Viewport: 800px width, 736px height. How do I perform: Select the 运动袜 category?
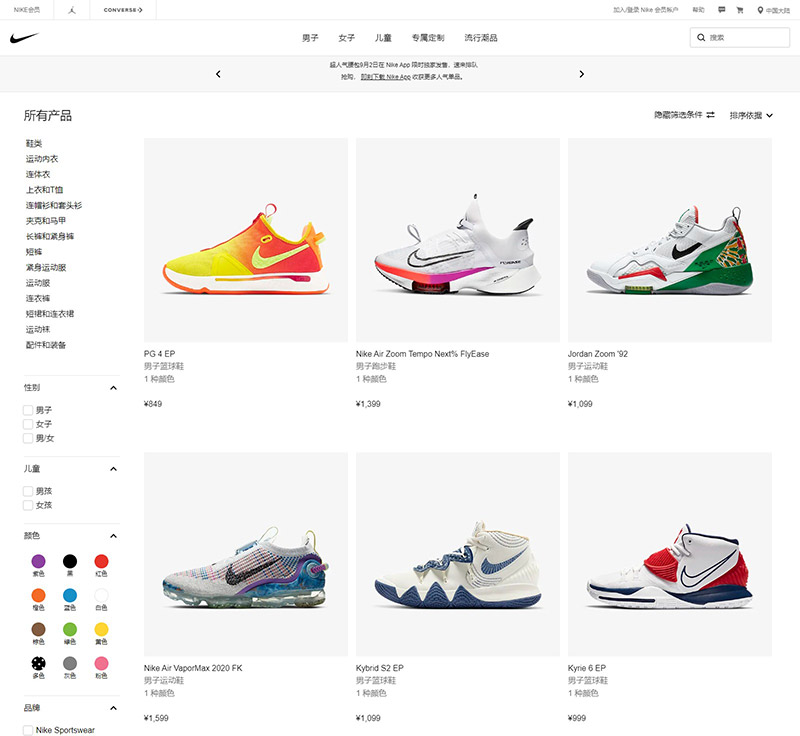pos(38,329)
